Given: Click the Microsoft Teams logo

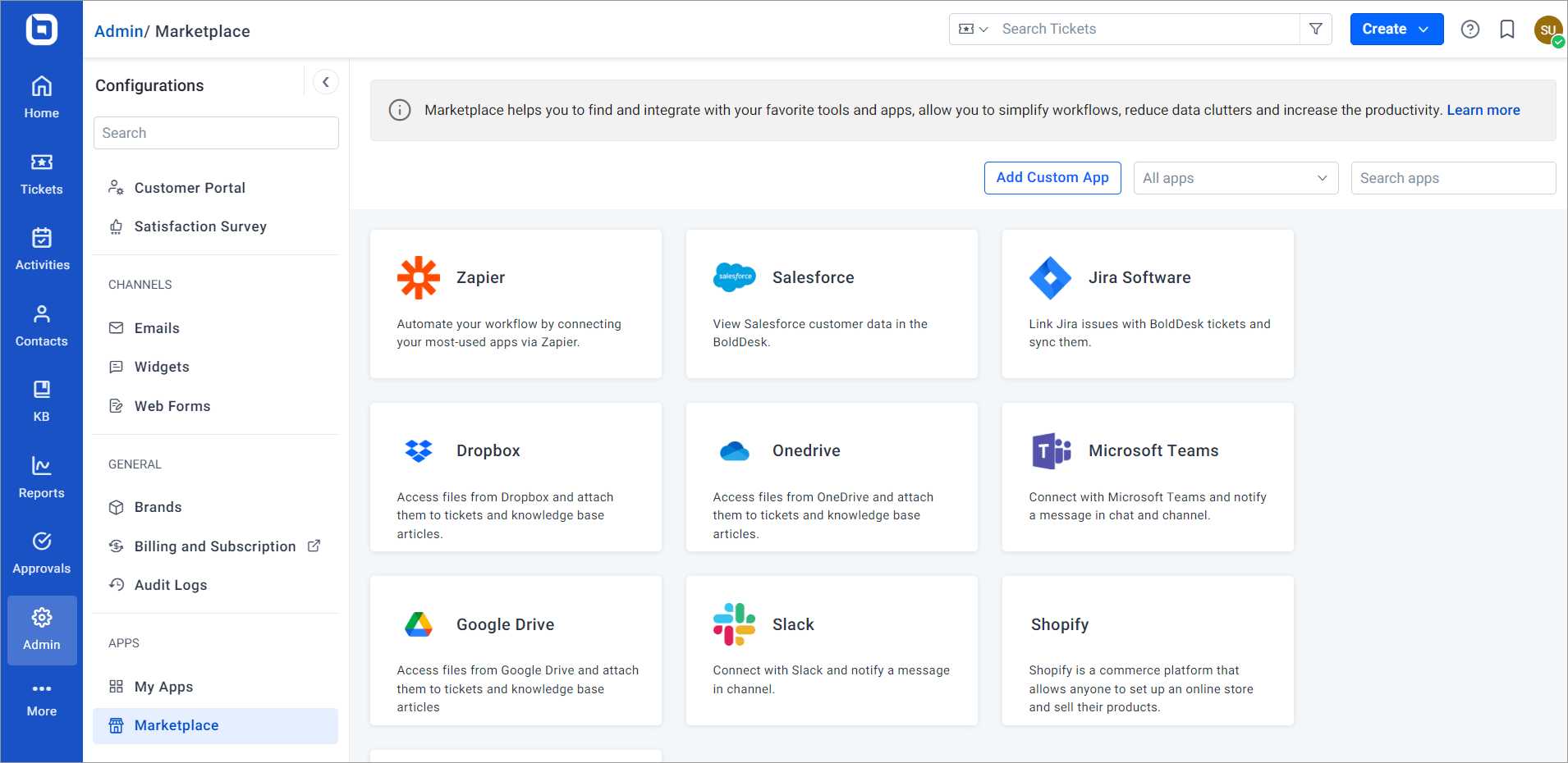Looking at the screenshot, I should click(x=1051, y=450).
